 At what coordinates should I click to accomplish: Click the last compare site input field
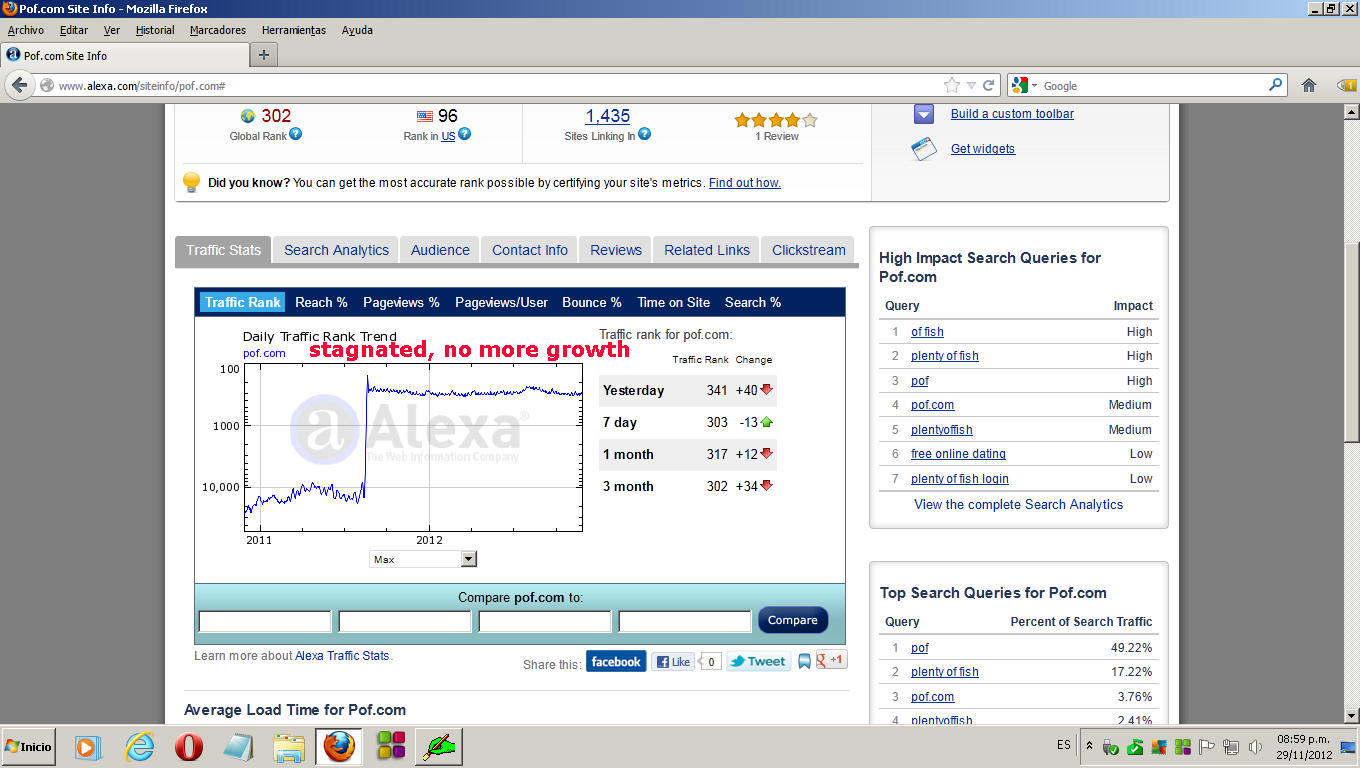tap(685, 621)
